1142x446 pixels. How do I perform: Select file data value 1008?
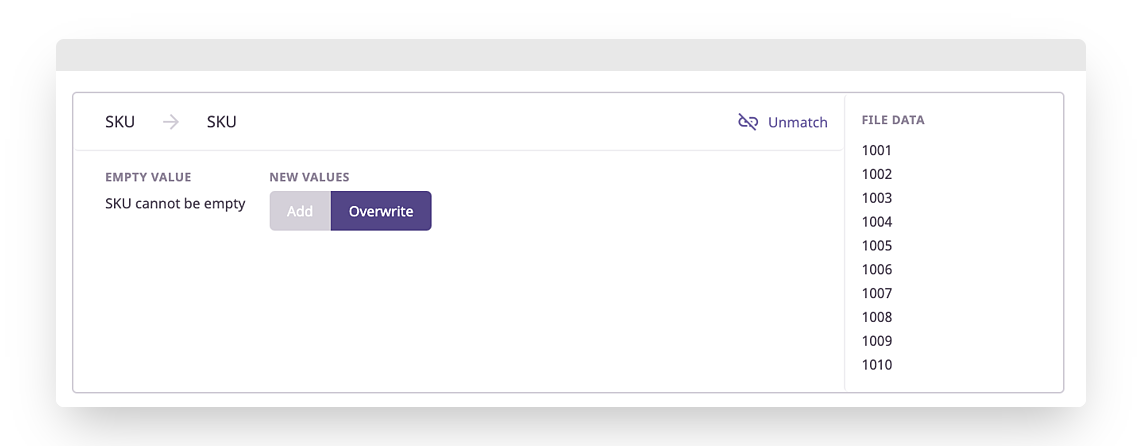877,317
